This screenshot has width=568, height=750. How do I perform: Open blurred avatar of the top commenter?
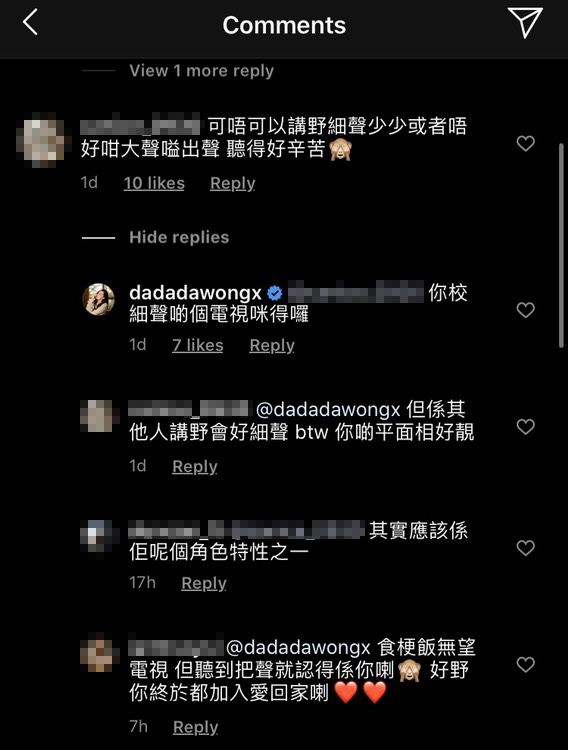click(41, 139)
